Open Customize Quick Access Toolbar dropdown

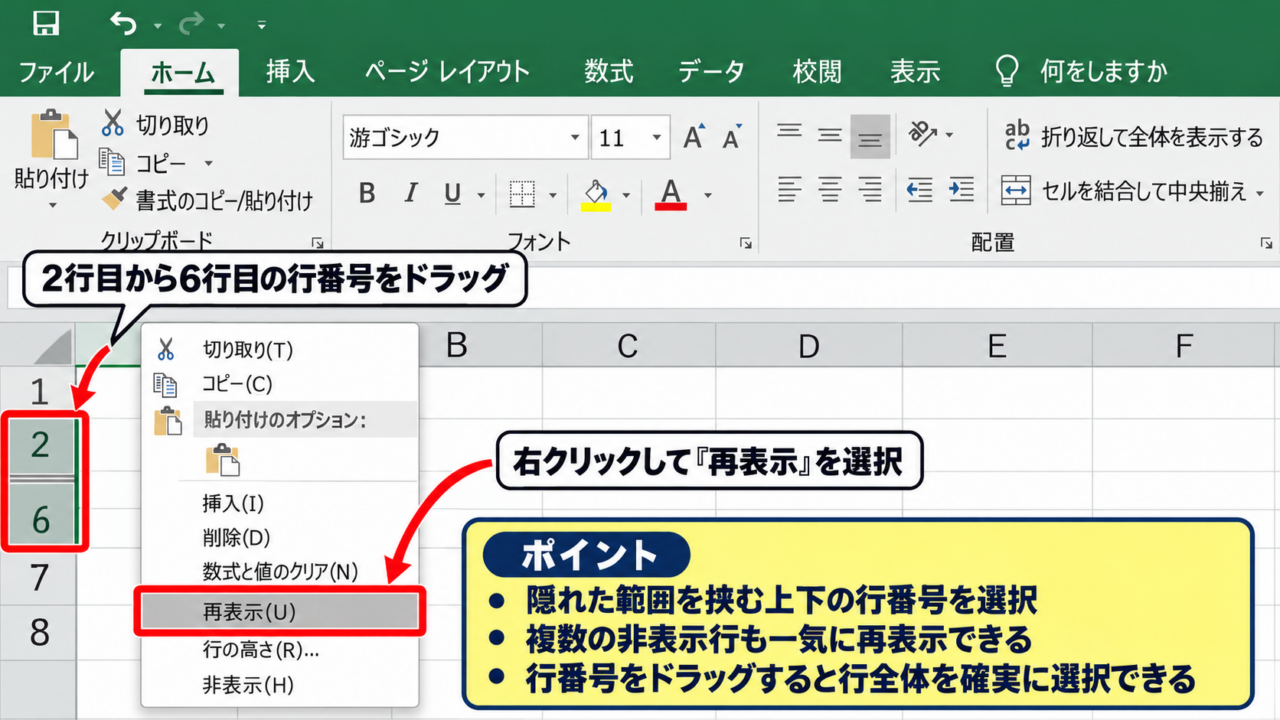pyautogui.click(x=262, y=24)
